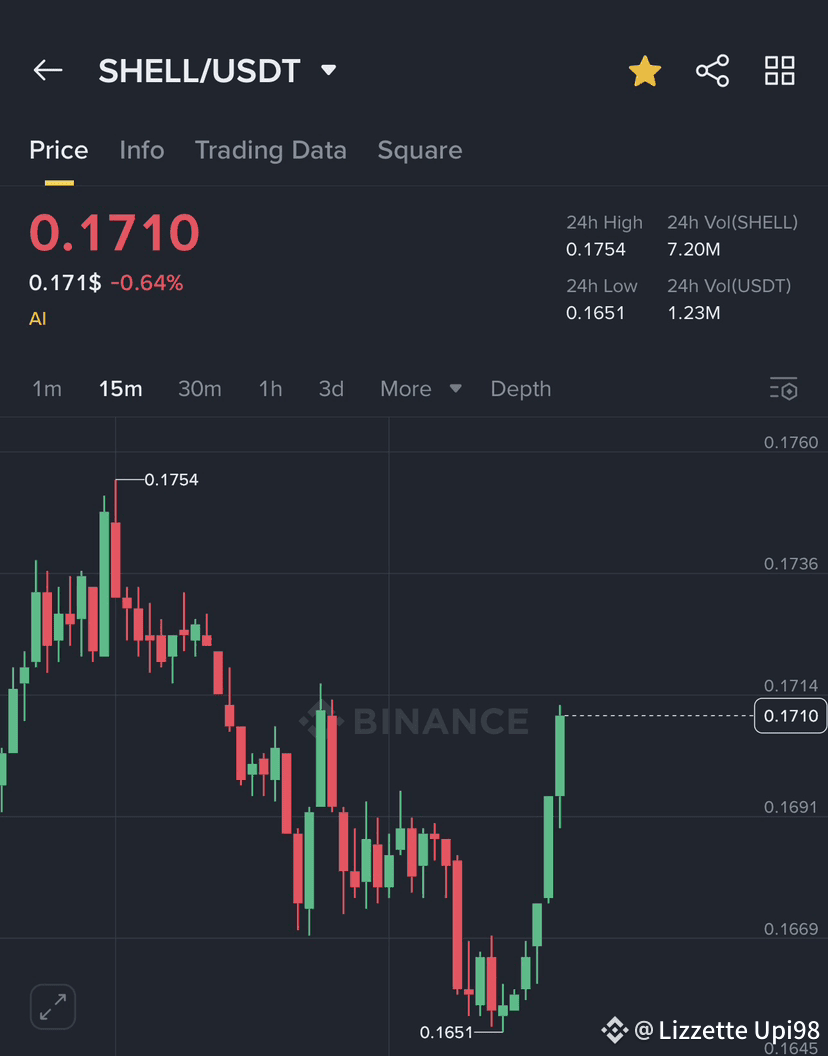This screenshot has height=1056, width=828.
Task: Expand the More timeframes dropdown
Action: click(x=420, y=389)
